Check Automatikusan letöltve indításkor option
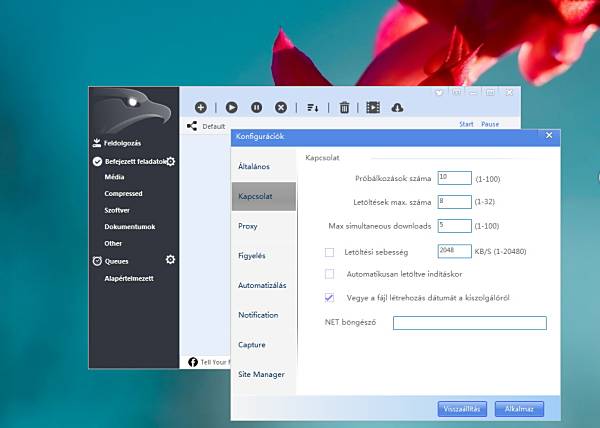 (x=330, y=273)
